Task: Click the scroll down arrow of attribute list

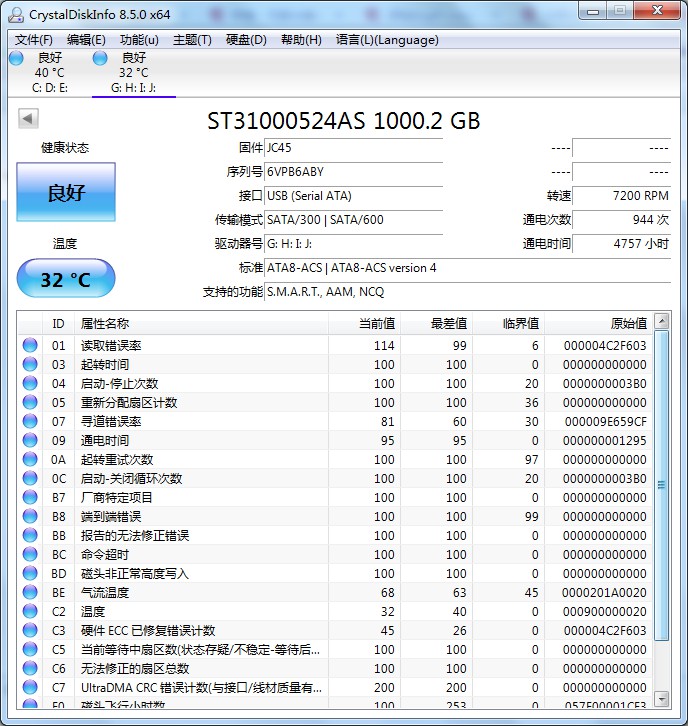Action: click(x=662, y=698)
